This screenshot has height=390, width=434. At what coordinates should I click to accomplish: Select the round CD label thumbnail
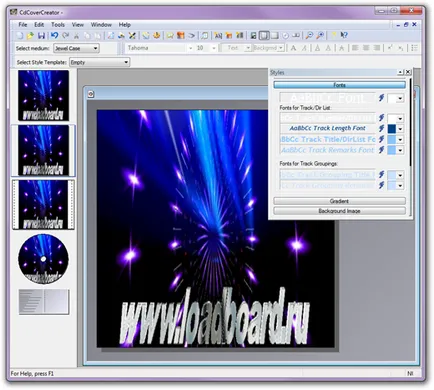coord(43,259)
